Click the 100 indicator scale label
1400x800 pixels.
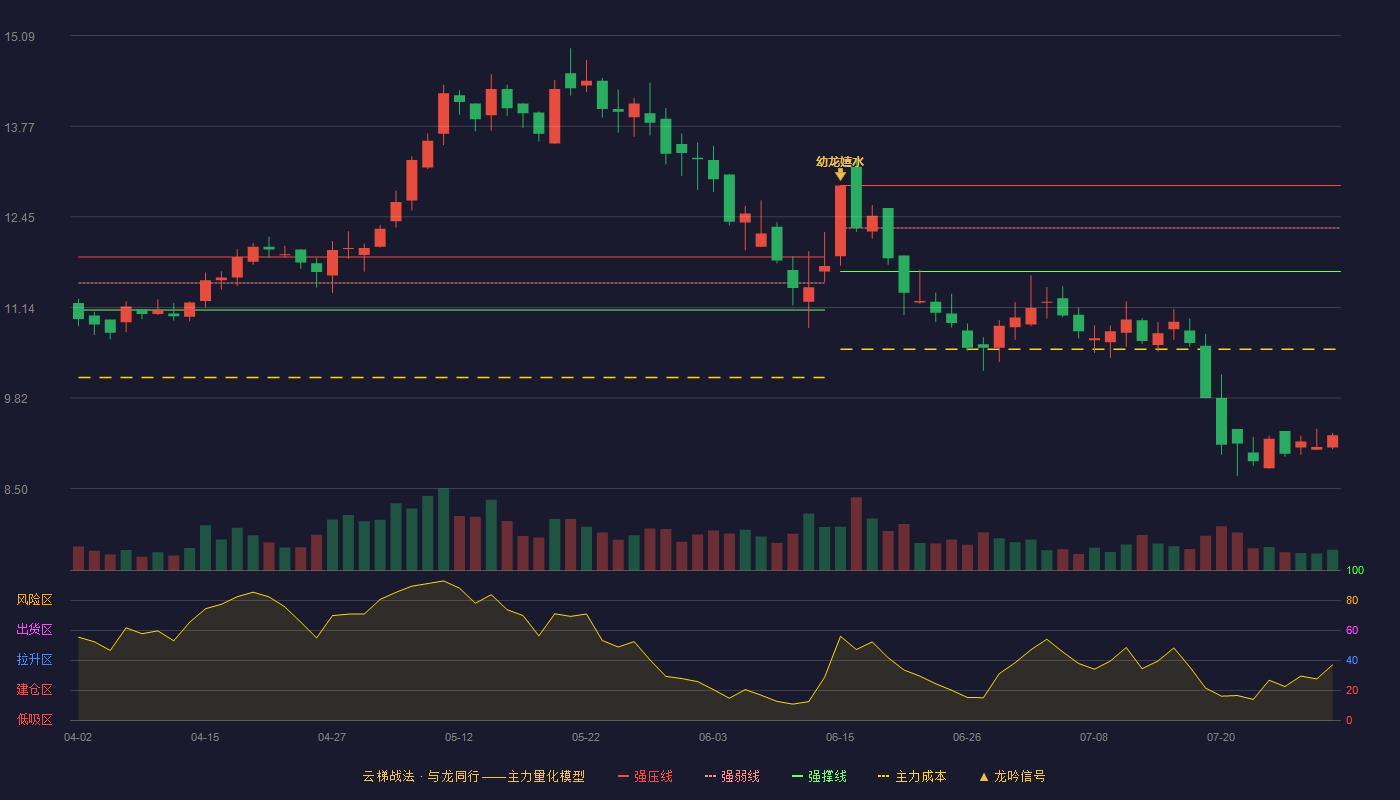[1355, 571]
